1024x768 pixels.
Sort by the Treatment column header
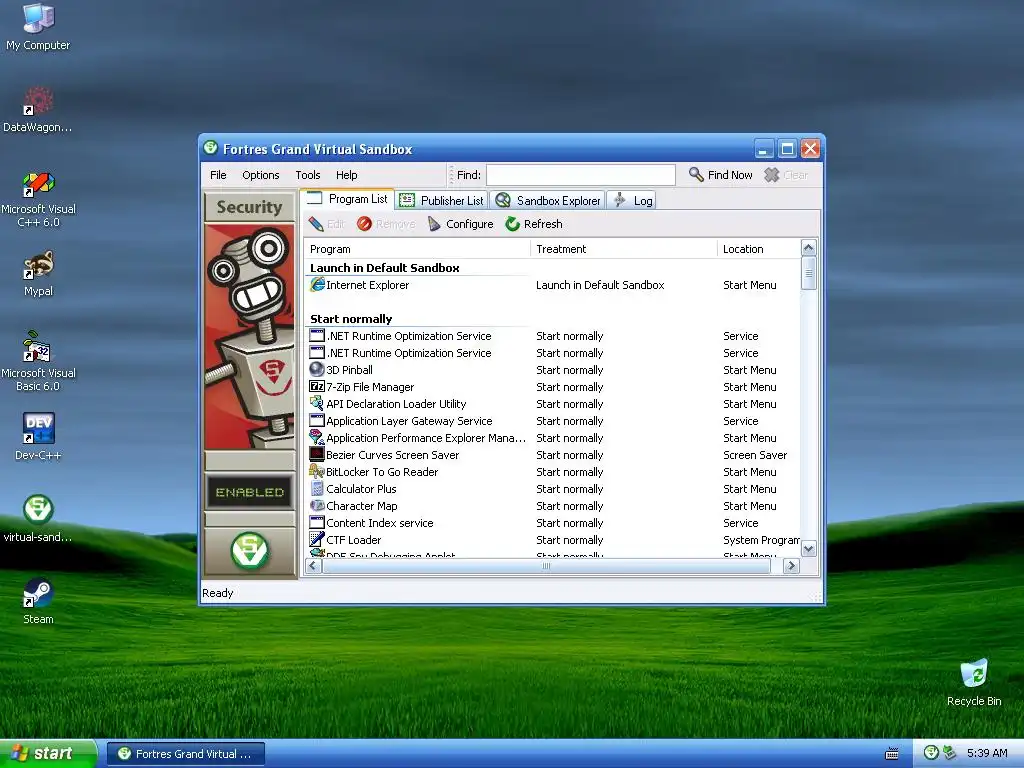click(x=624, y=249)
